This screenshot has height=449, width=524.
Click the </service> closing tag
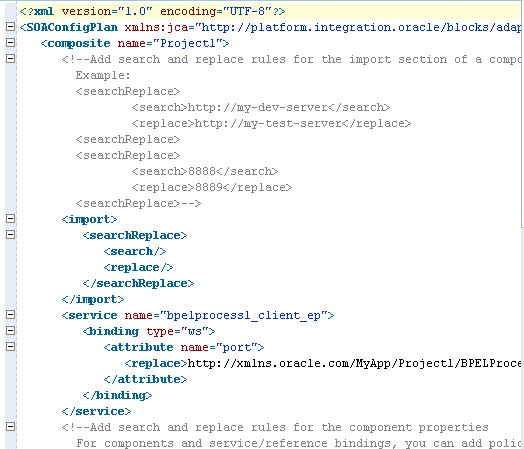tap(96, 412)
